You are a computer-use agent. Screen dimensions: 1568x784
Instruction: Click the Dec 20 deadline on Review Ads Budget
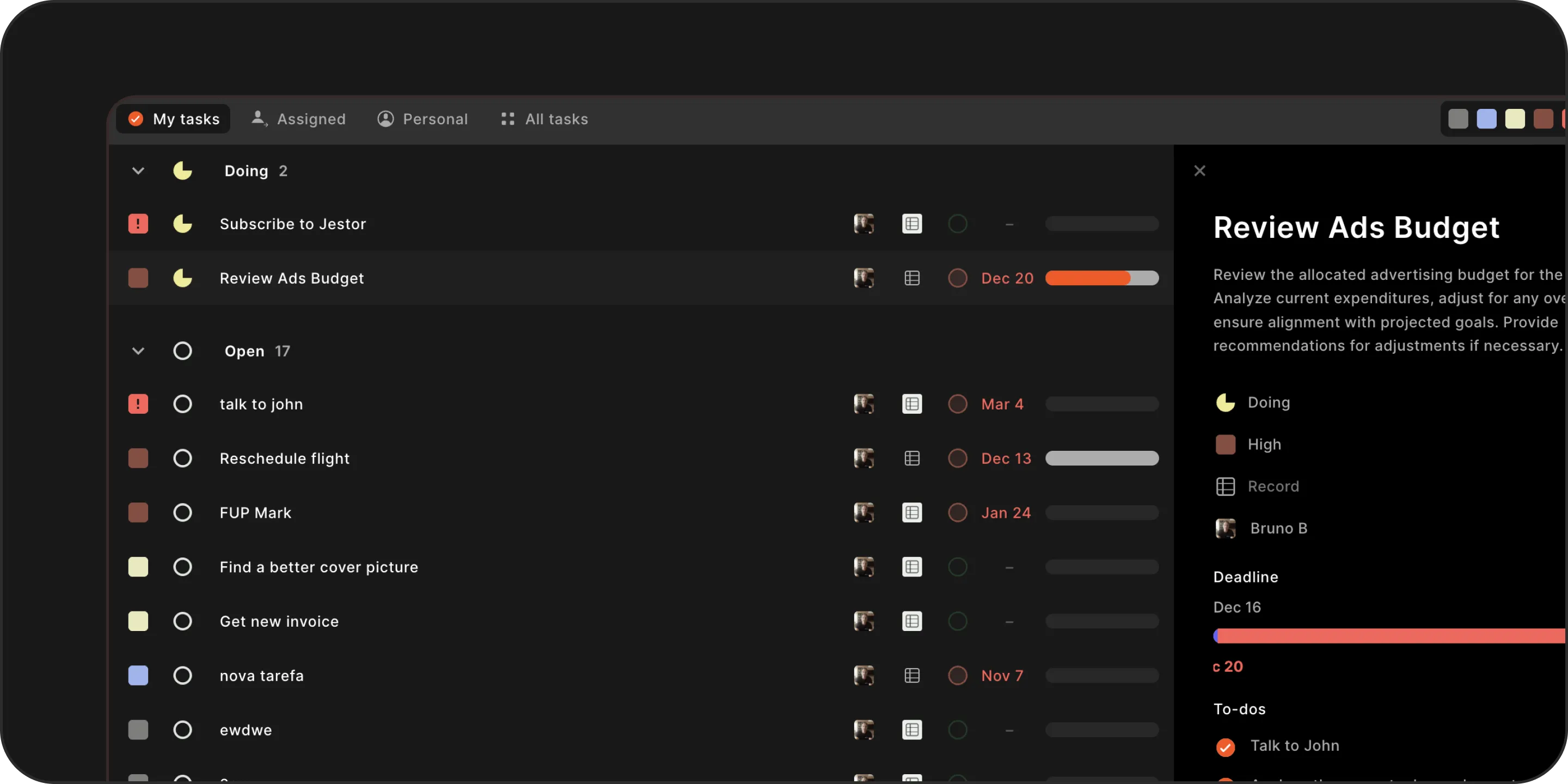pos(1007,278)
